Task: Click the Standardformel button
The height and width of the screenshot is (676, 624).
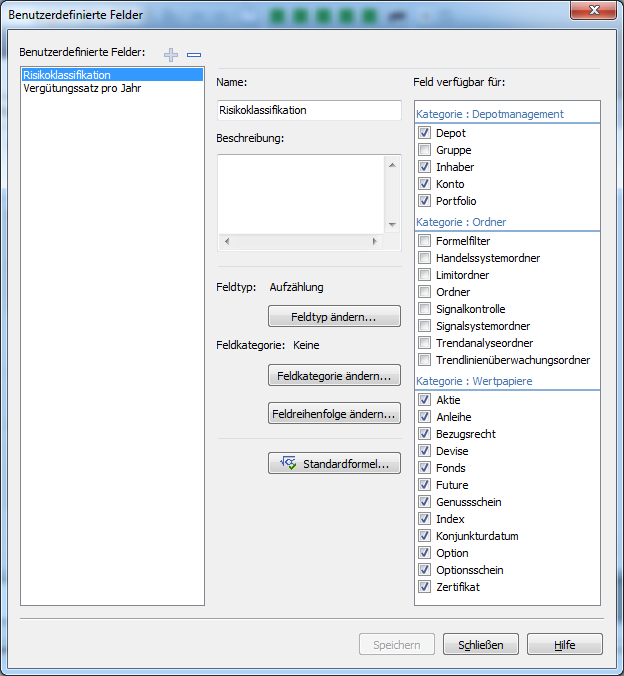Action: pos(334,464)
